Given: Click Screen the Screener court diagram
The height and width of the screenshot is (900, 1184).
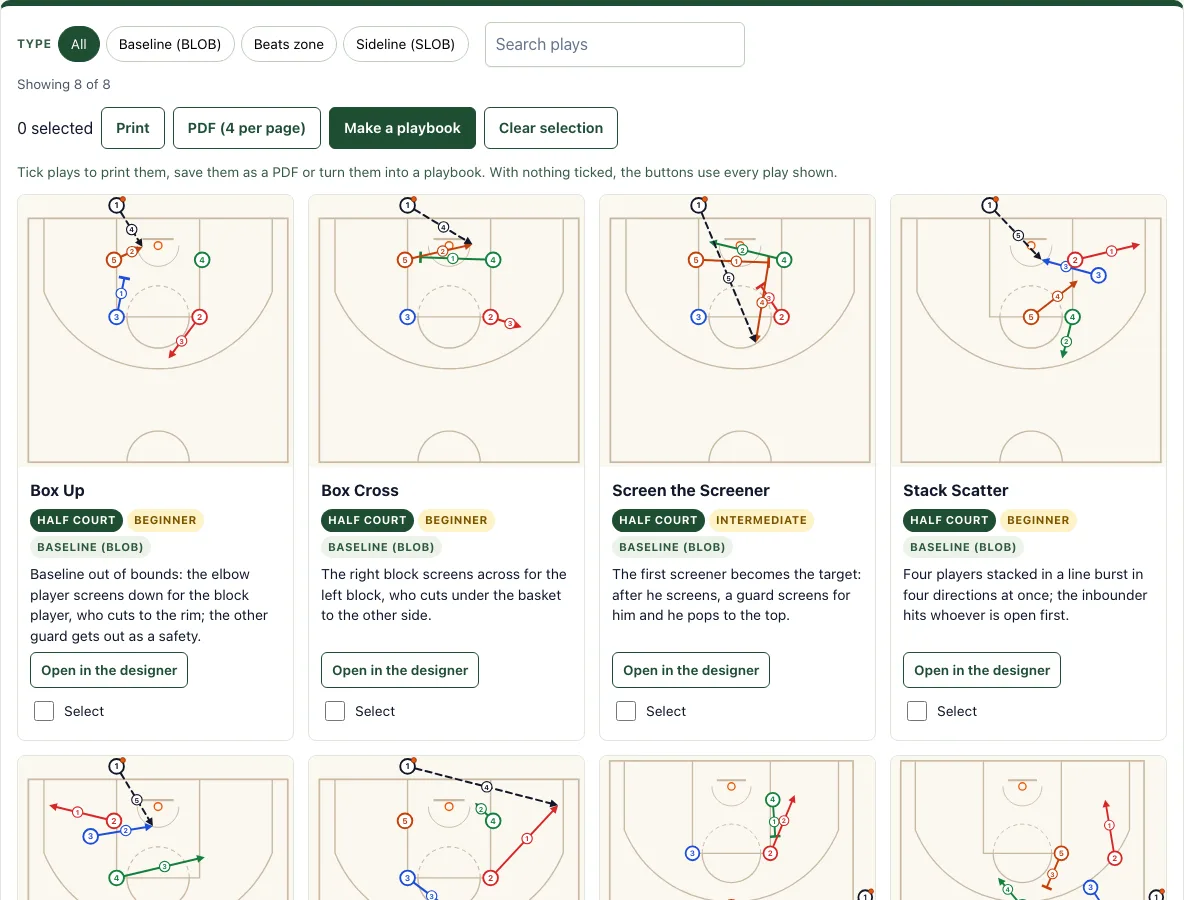Looking at the screenshot, I should (738, 331).
